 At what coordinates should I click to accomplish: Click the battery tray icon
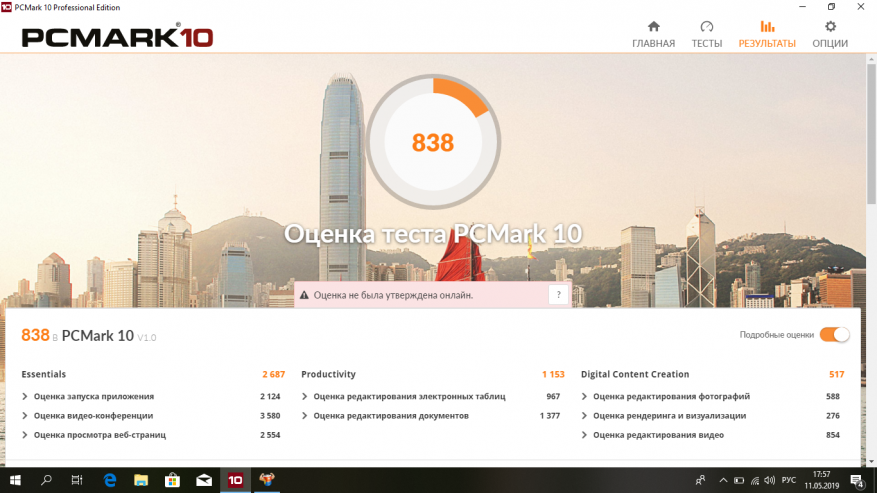739,480
